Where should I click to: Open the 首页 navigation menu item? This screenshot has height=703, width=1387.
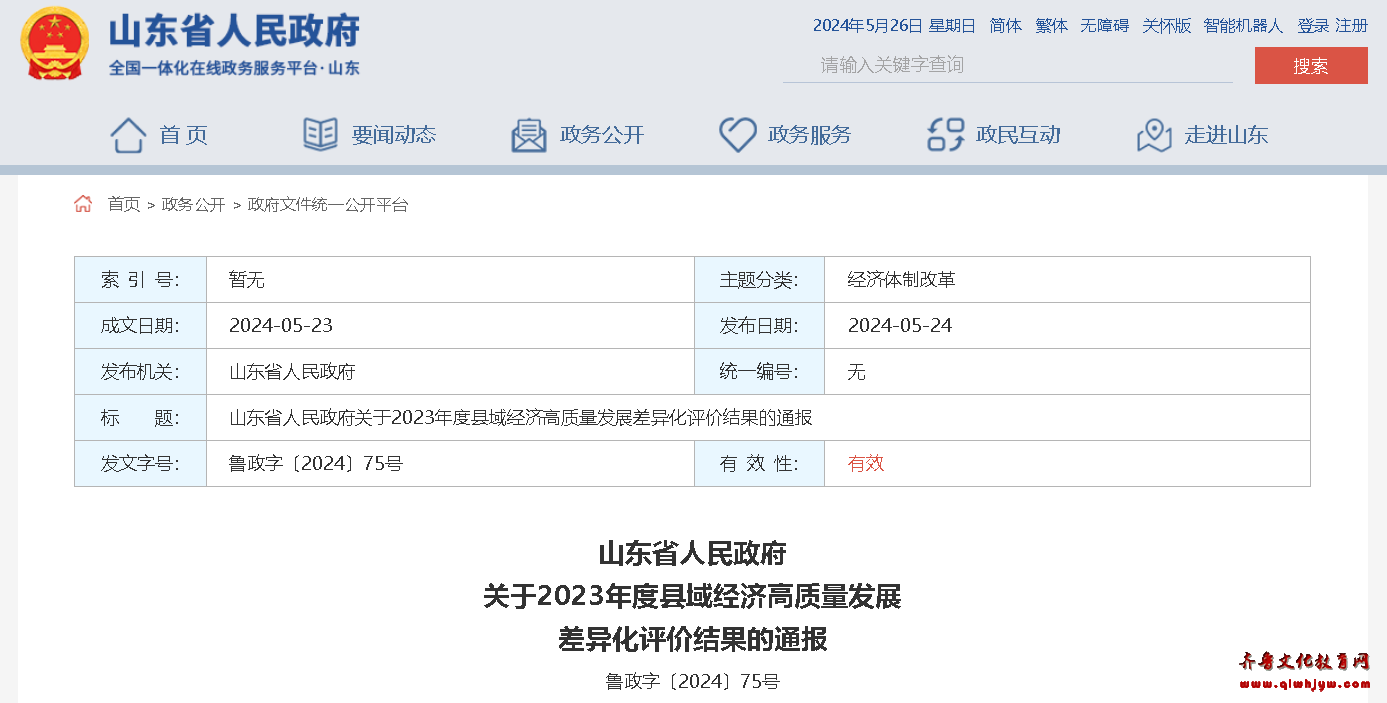pos(184,135)
